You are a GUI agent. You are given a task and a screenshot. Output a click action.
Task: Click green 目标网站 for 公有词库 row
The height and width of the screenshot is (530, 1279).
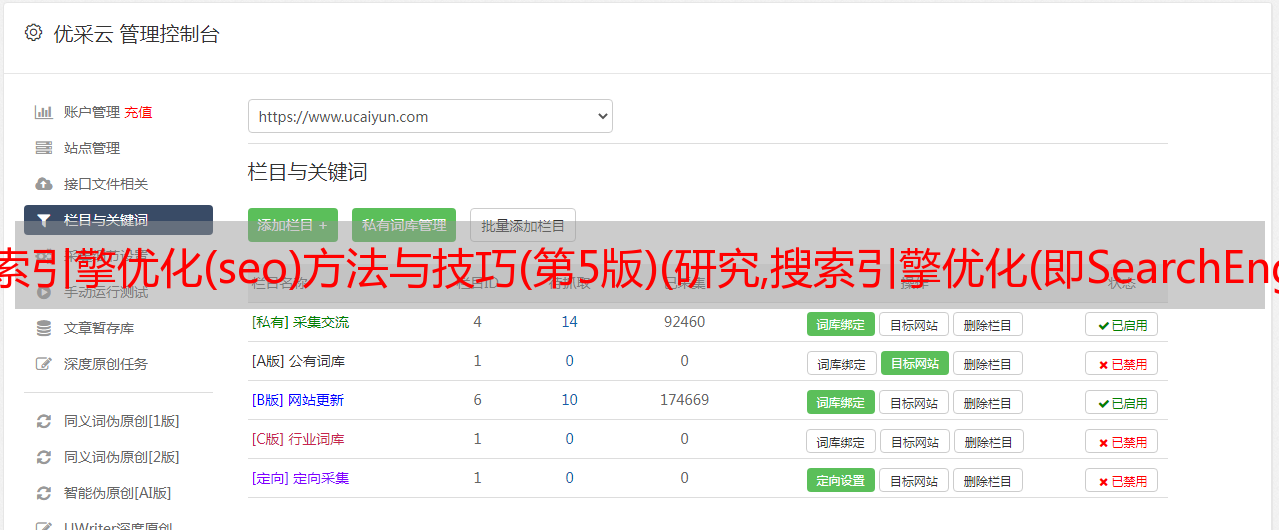pos(915,363)
